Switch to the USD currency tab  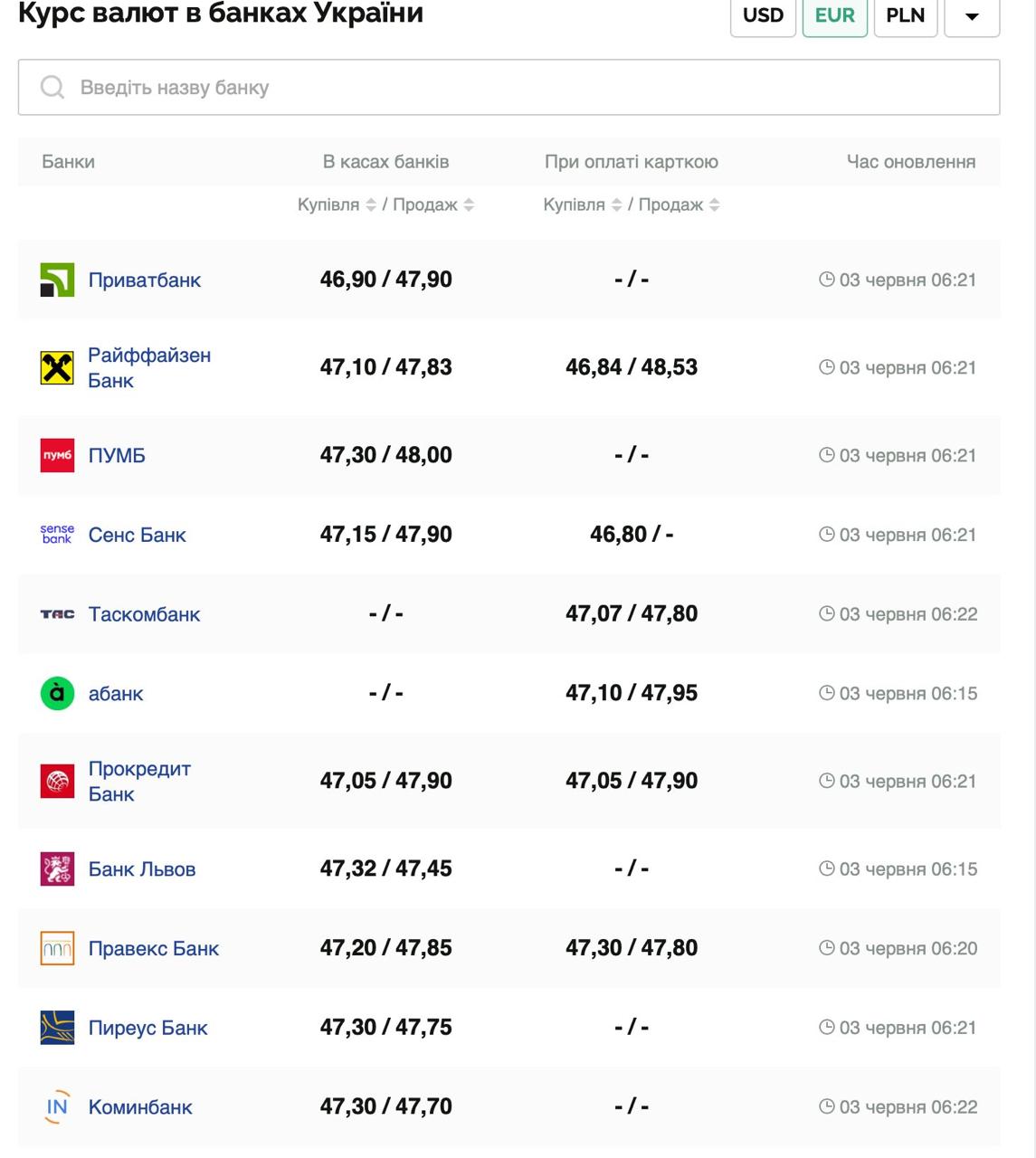pyautogui.click(x=763, y=16)
